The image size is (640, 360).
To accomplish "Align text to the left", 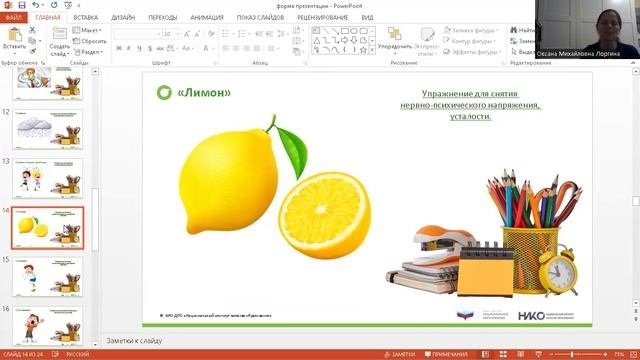I will (226, 48).
